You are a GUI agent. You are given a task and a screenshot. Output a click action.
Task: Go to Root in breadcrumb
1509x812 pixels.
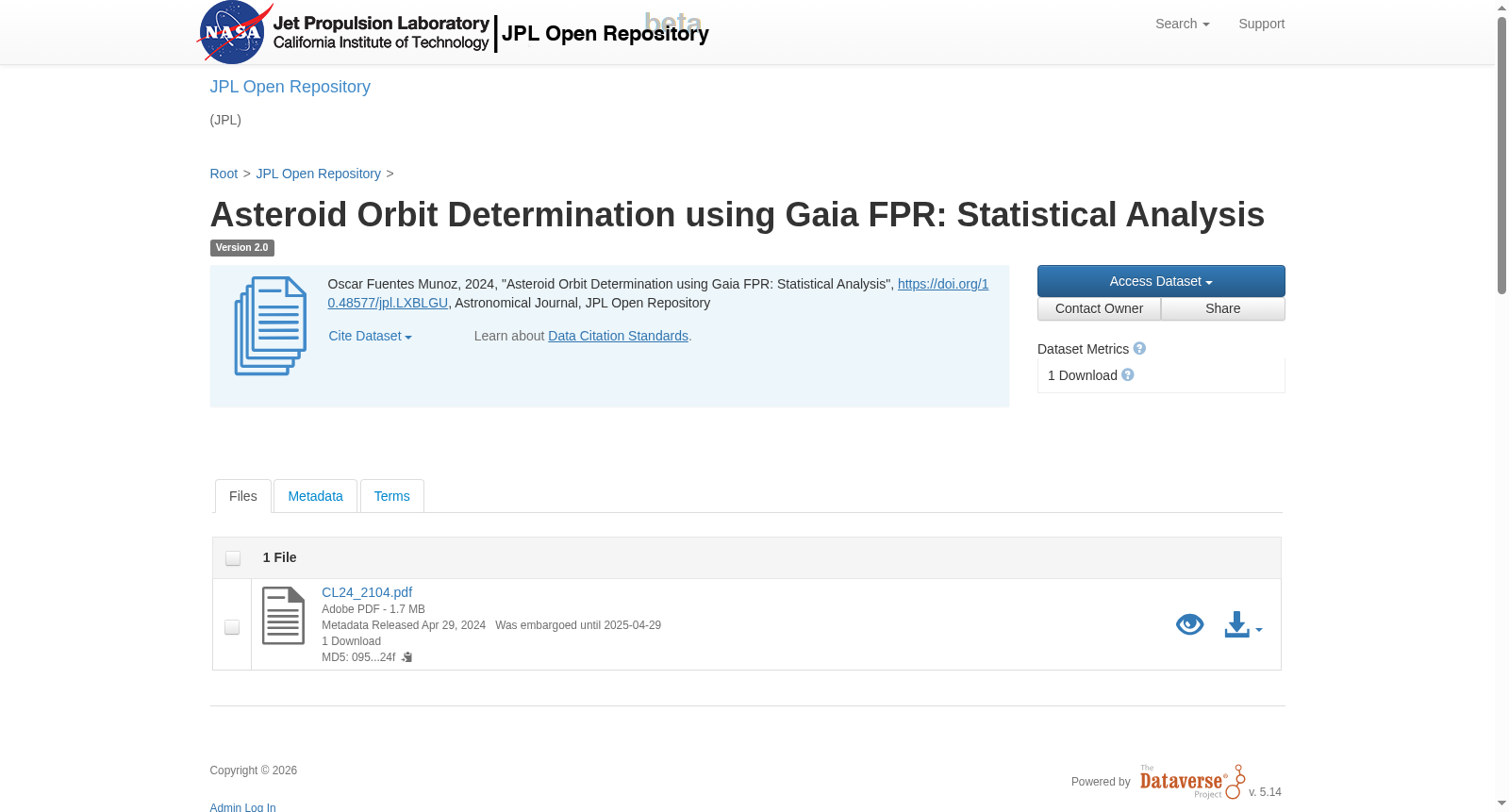tap(224, 174)
